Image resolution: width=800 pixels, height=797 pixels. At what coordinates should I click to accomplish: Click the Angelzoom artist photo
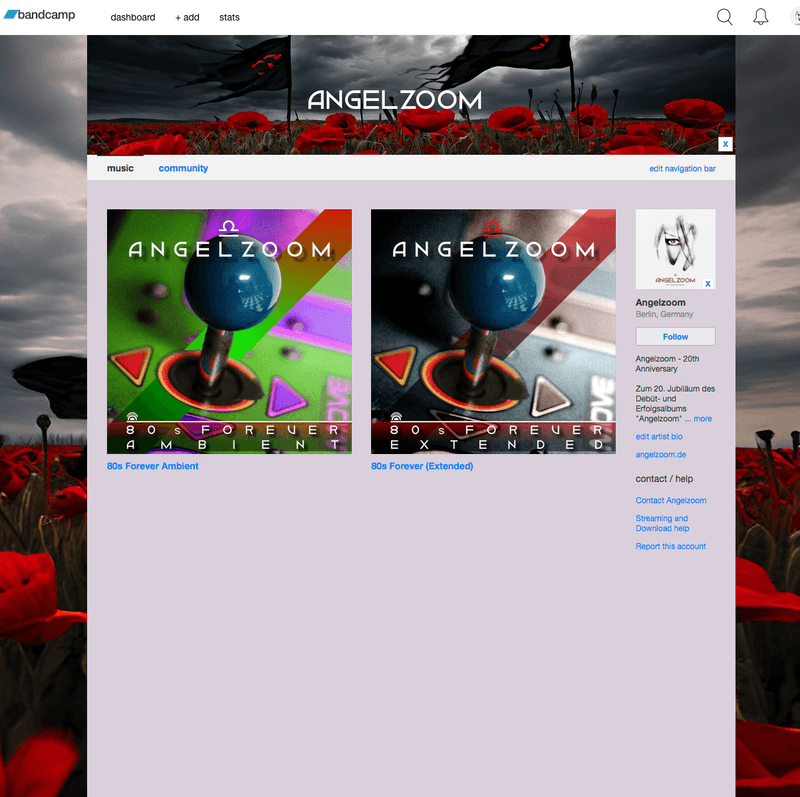(x=675, y=249)
